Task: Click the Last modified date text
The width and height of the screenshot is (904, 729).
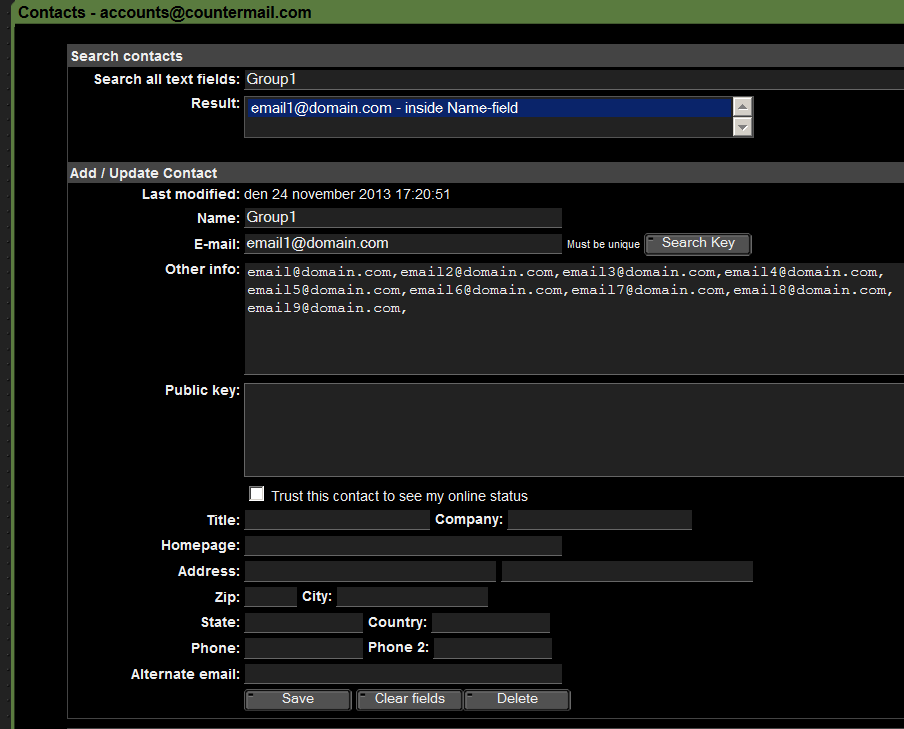Action: [347, 194]
